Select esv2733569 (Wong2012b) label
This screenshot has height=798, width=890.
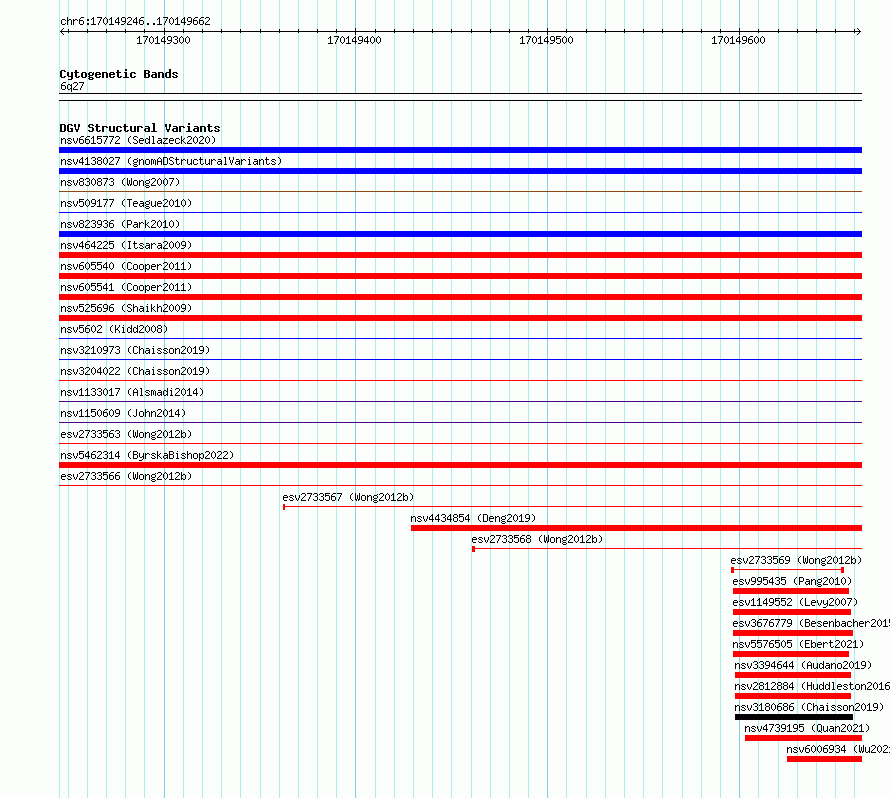click(796, 560)
